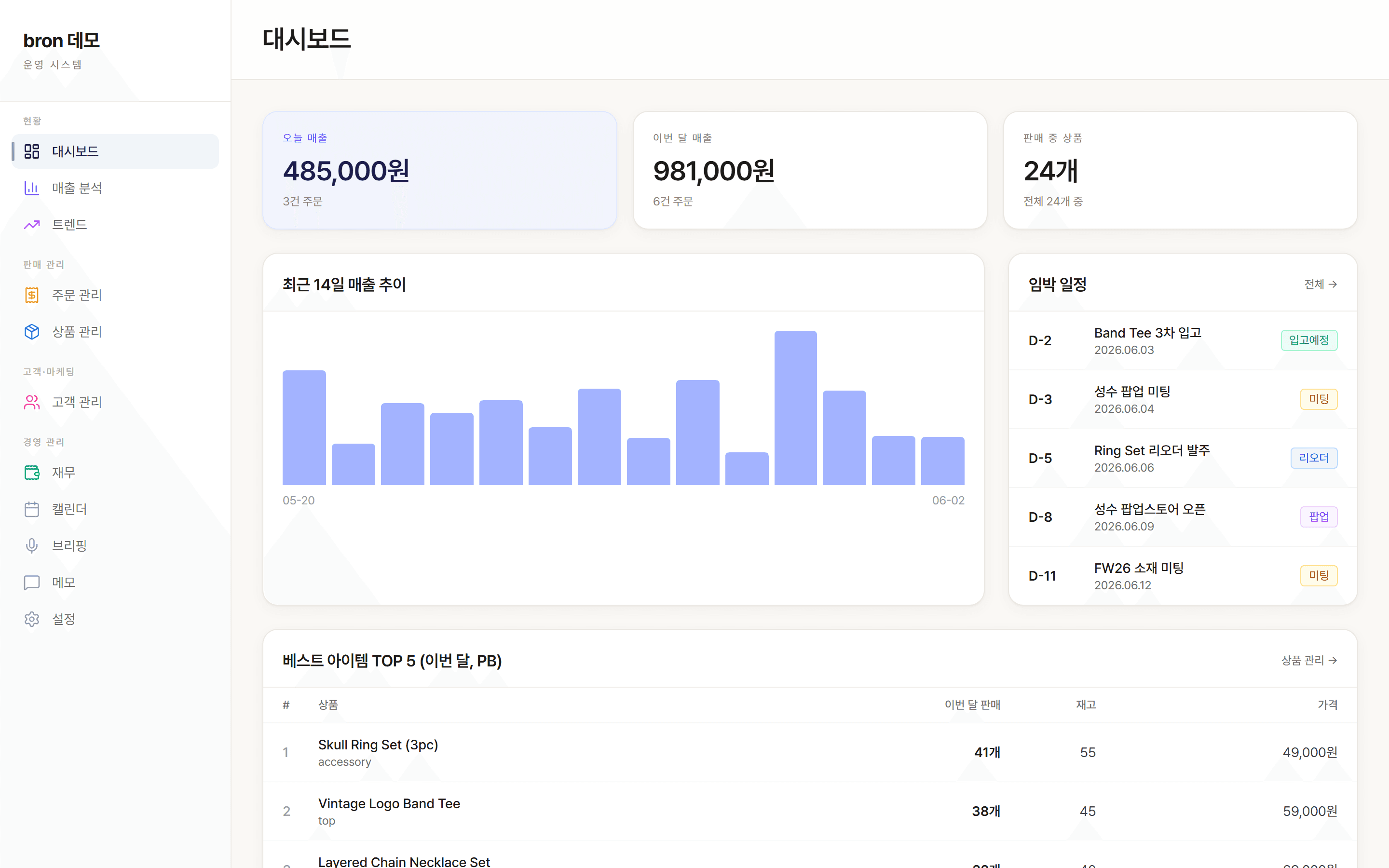This screenshot has width=1389, height=868.
Task: Click 상품 관리 → link above table
Action: tap(1309, 660)
